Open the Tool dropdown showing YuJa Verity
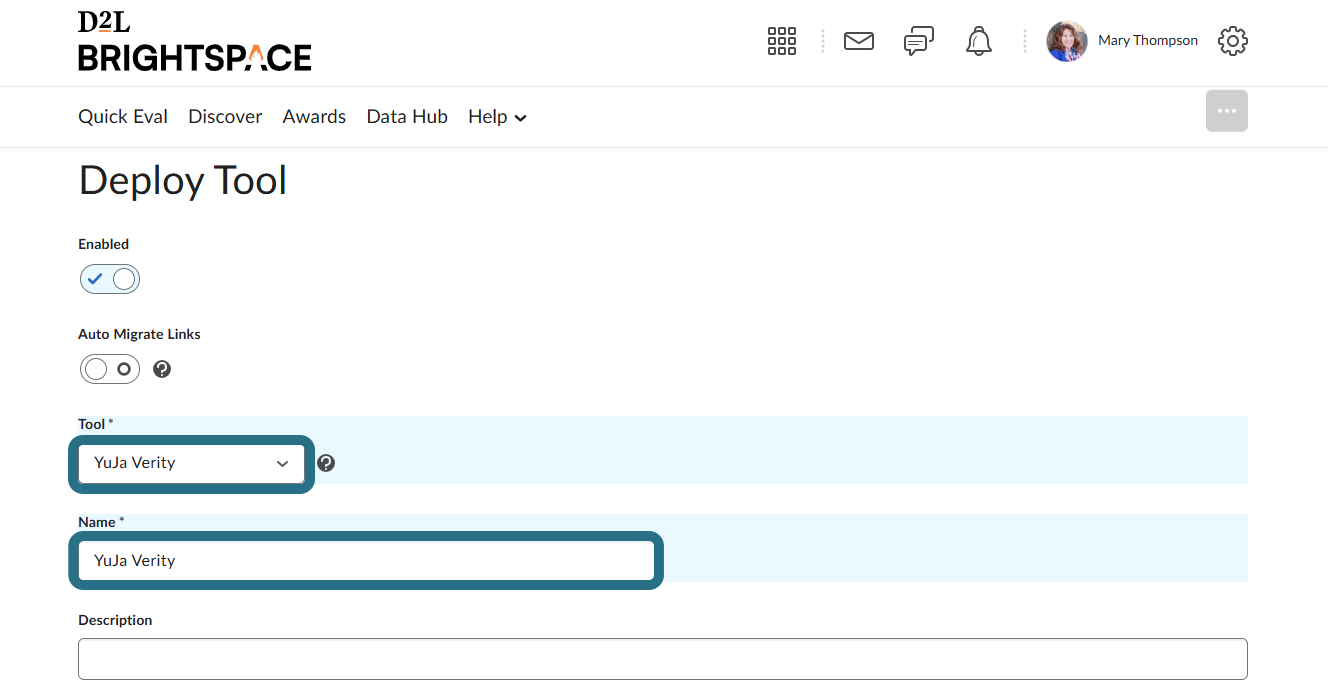This screenshot has height=695, width=1328. [x=191, y=463]
